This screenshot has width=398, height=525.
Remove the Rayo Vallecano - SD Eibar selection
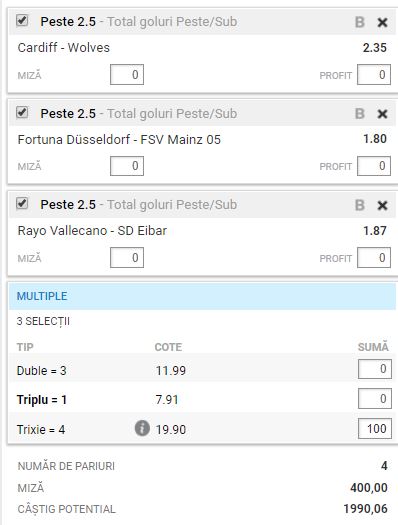click(382, 205)
